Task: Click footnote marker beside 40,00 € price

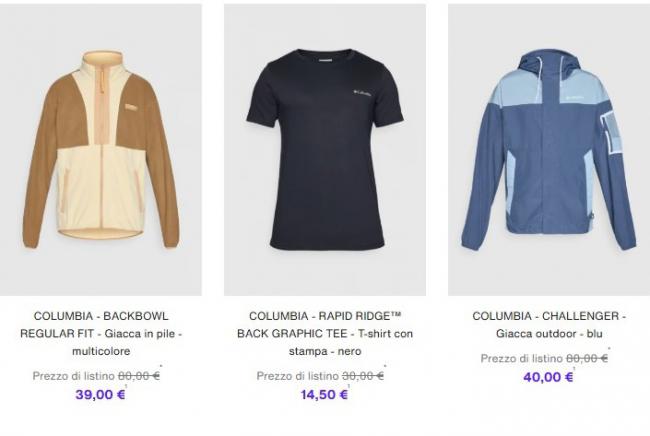Action: click(x=574, y=368)
